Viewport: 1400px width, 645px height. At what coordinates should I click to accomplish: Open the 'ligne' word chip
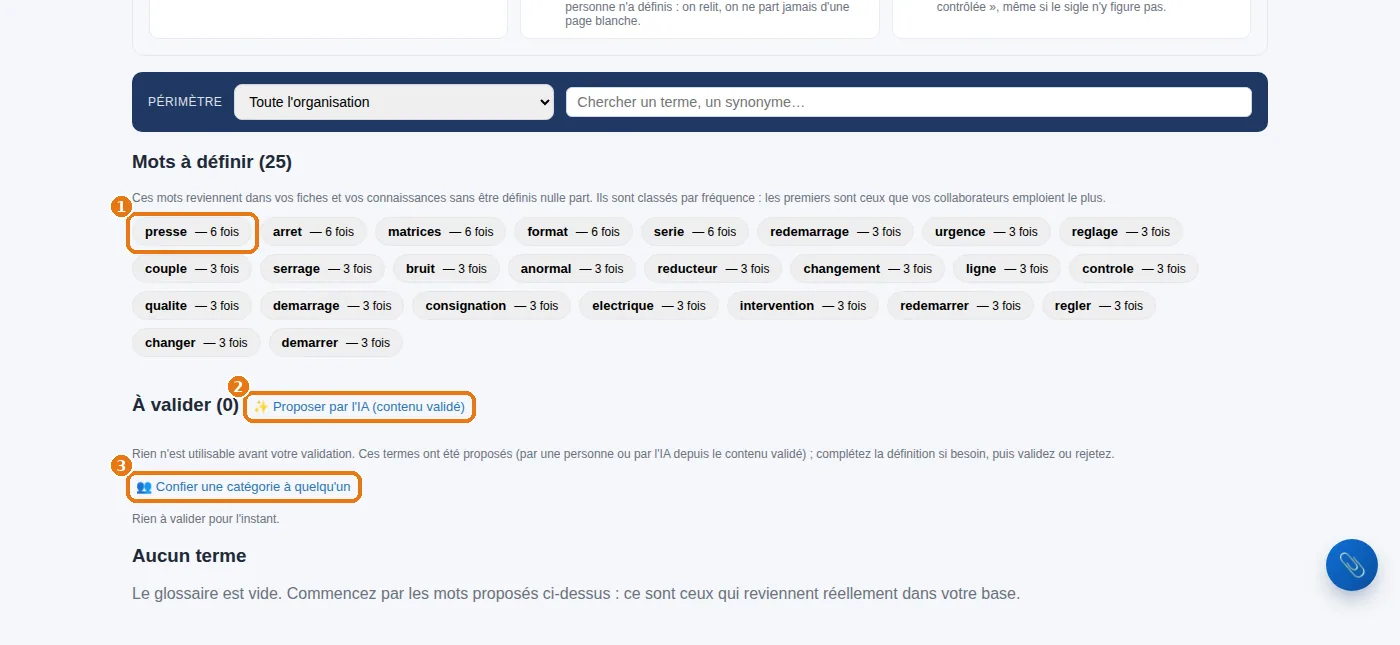(x=1007, y=269)
